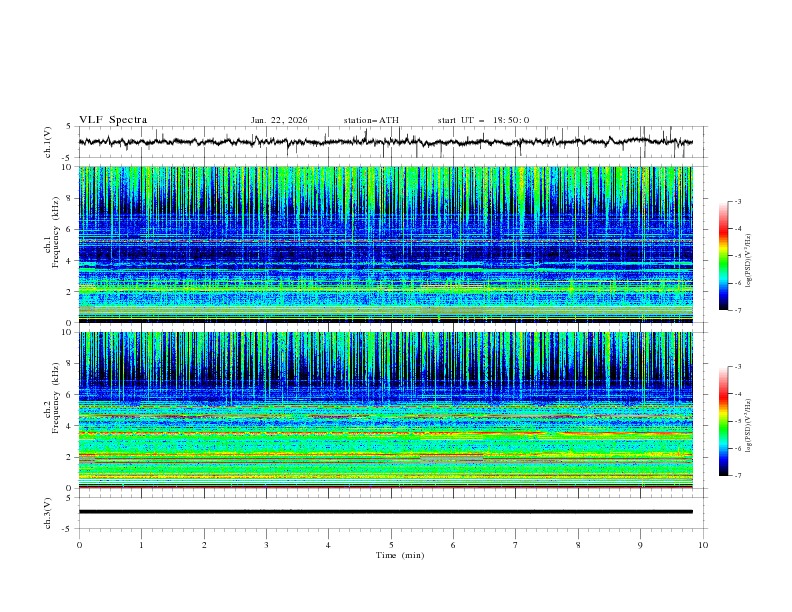792x612 pixels.
Task: Click the "-5" tick on ch.3(V) axis
Action: tap(68, 529)
